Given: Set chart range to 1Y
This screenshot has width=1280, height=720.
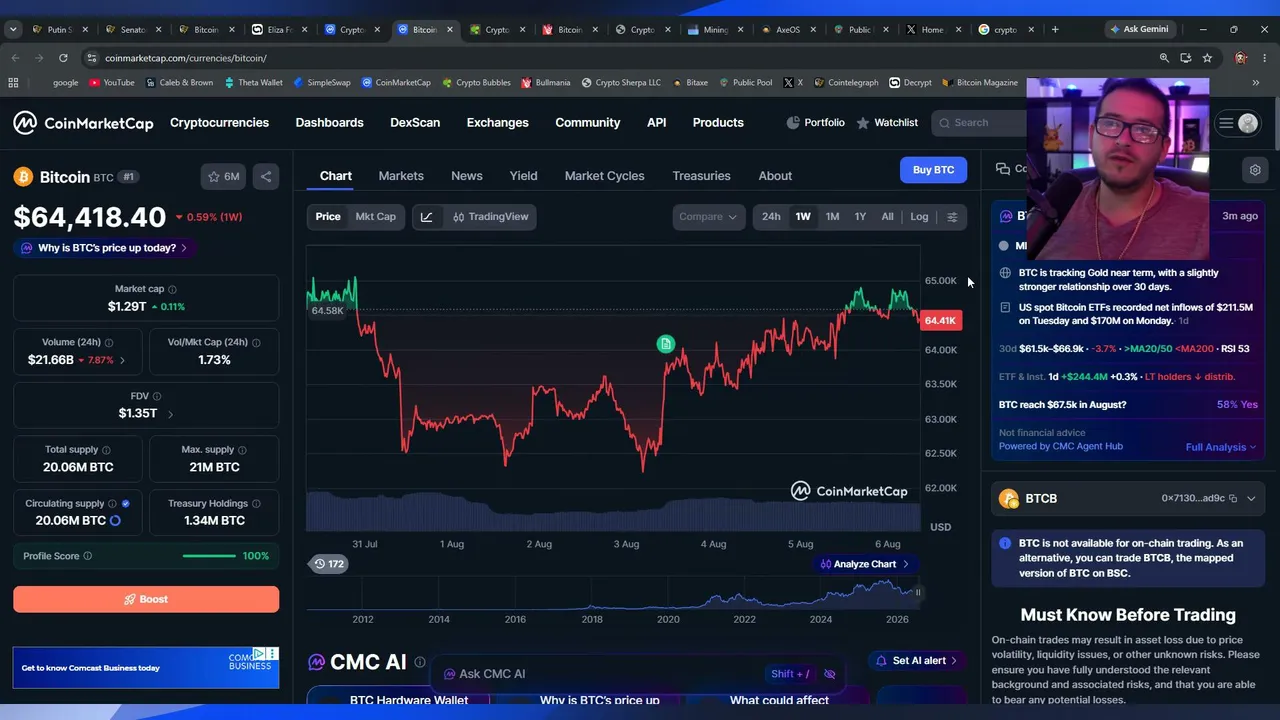Looking at the screenshot, I should (x=860, y=217).
